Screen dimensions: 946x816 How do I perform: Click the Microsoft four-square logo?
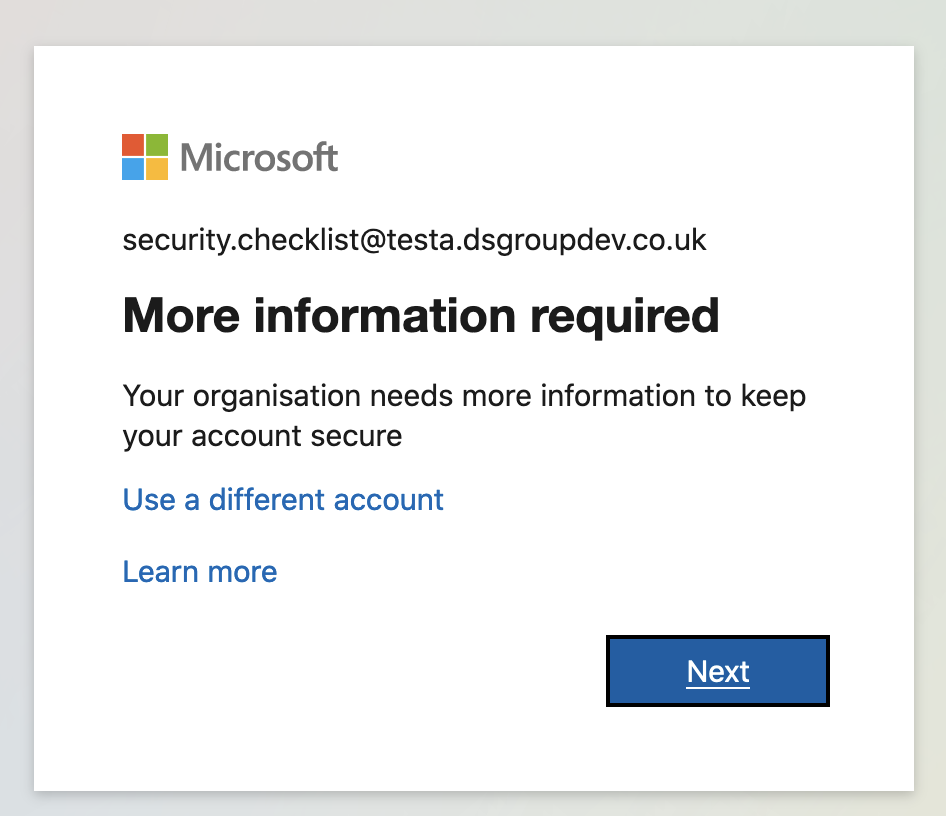(x=145, y=157)
